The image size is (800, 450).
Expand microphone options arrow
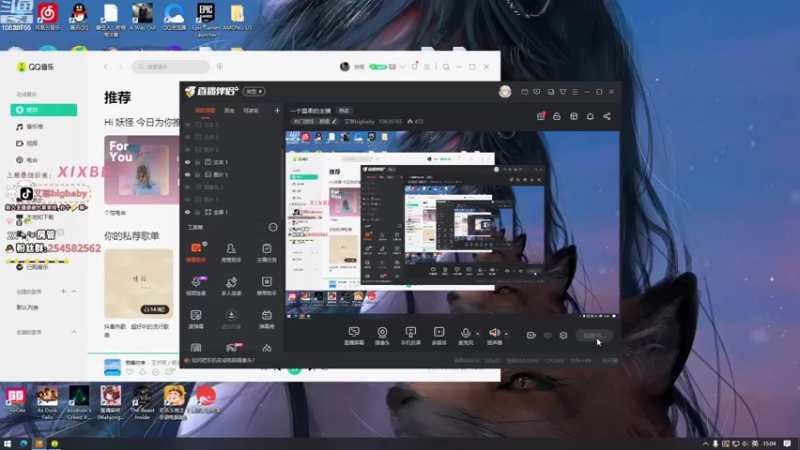[x=478, y=334]
